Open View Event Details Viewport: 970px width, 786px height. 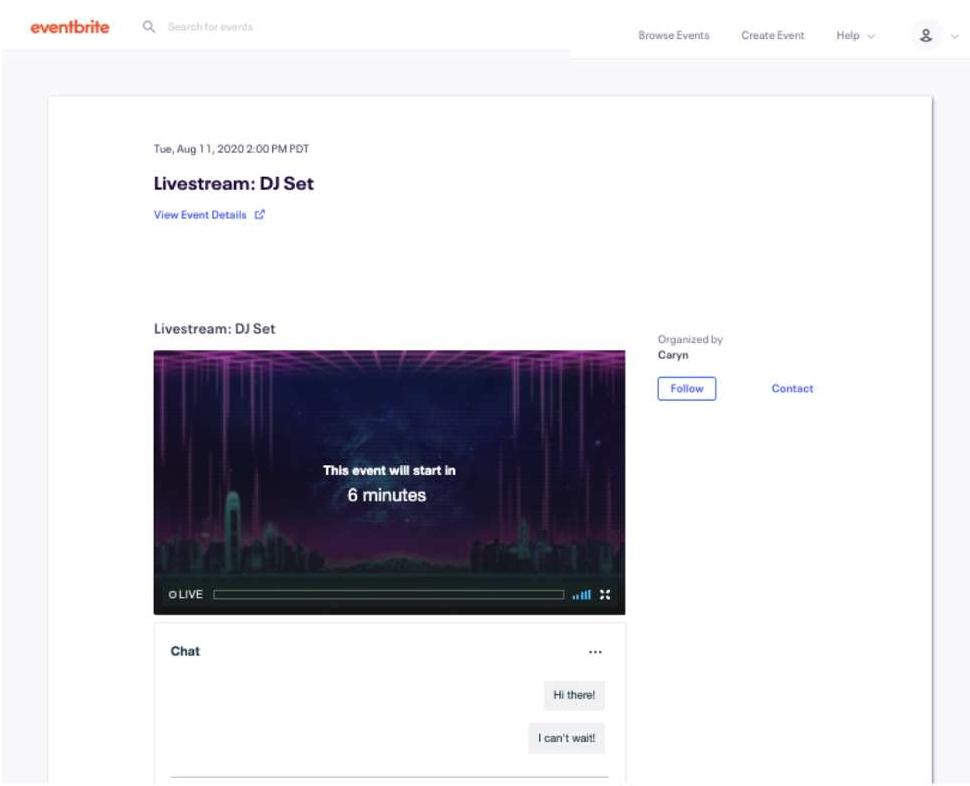click(199, 213)
